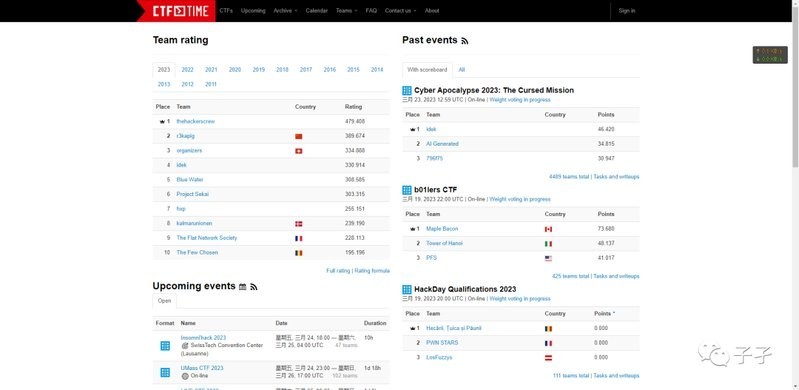This screenshot has height=390, width=799.
Task: Open the Upcoming events RSS feed icon
Action: click(x=254, y=287)
